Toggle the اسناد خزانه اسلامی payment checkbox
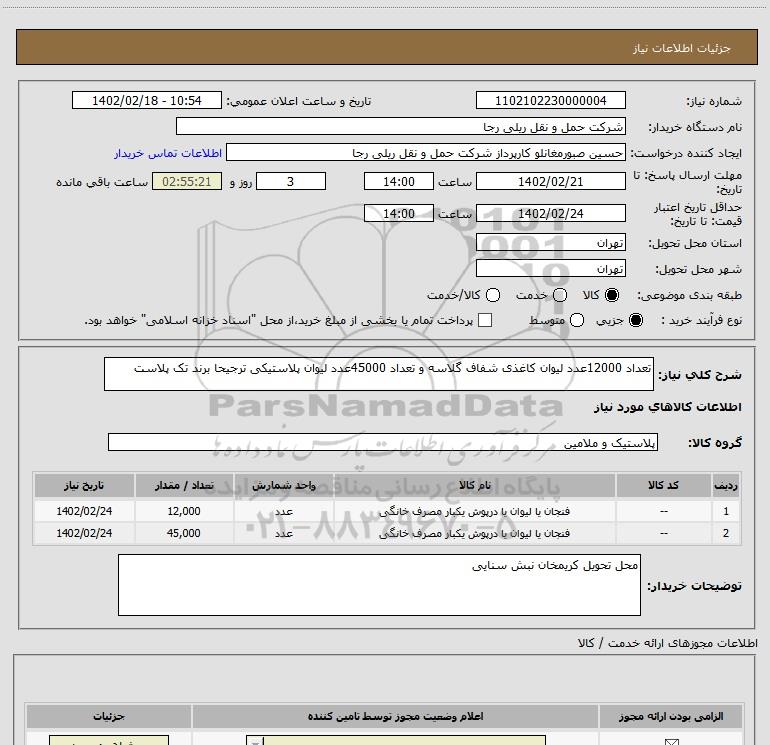 [485, 320]
